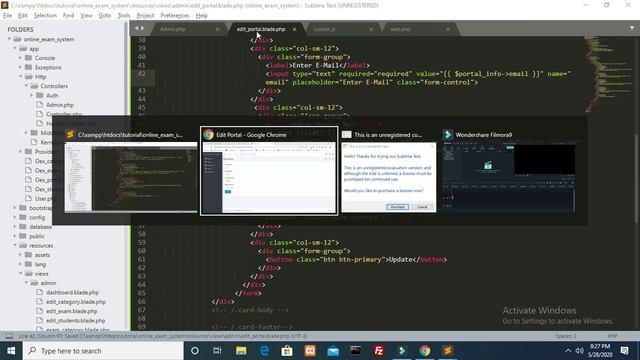Close the web.php tab
This screenshot has width=640, height=360.
(x=448, y=29)
